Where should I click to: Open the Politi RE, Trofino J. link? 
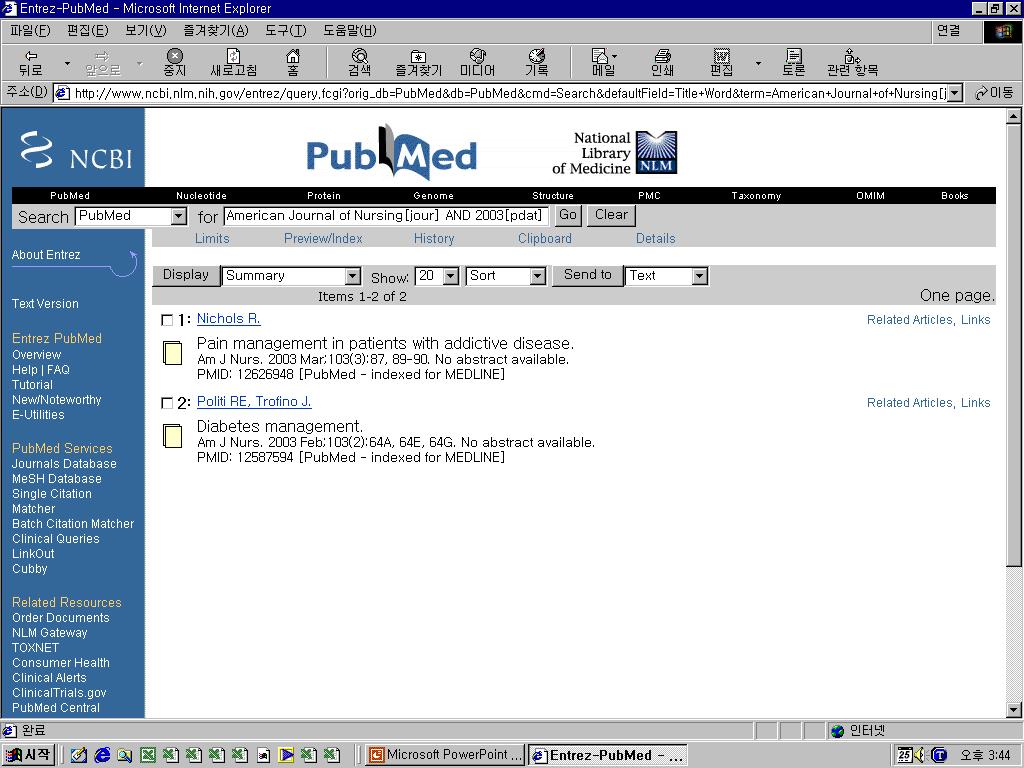[x=254, y=402]
